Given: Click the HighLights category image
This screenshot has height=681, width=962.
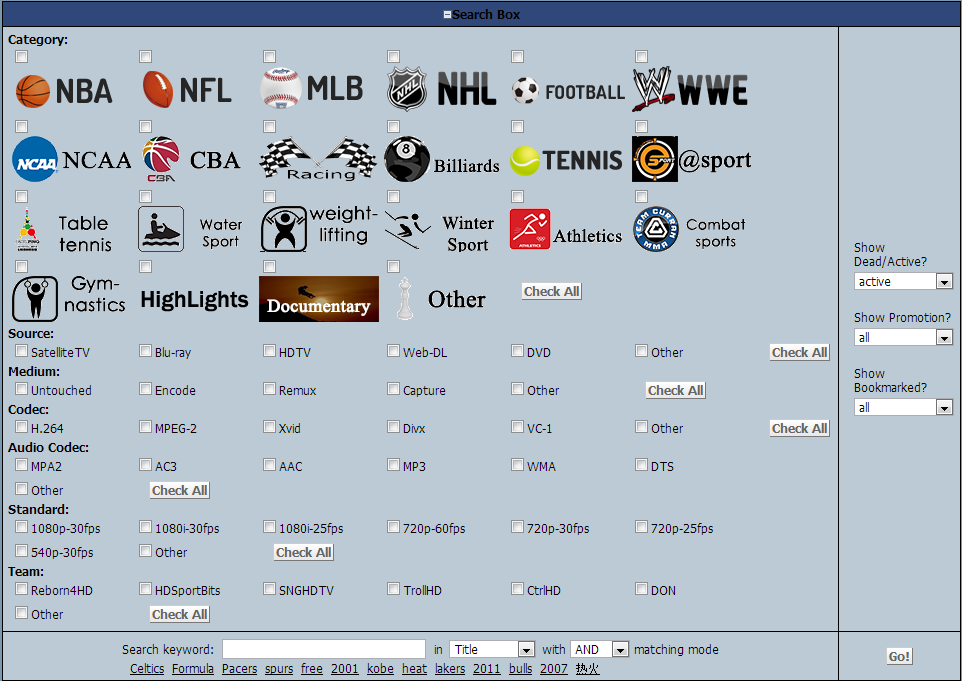Looking at the screenshot, I should point(194,299).
